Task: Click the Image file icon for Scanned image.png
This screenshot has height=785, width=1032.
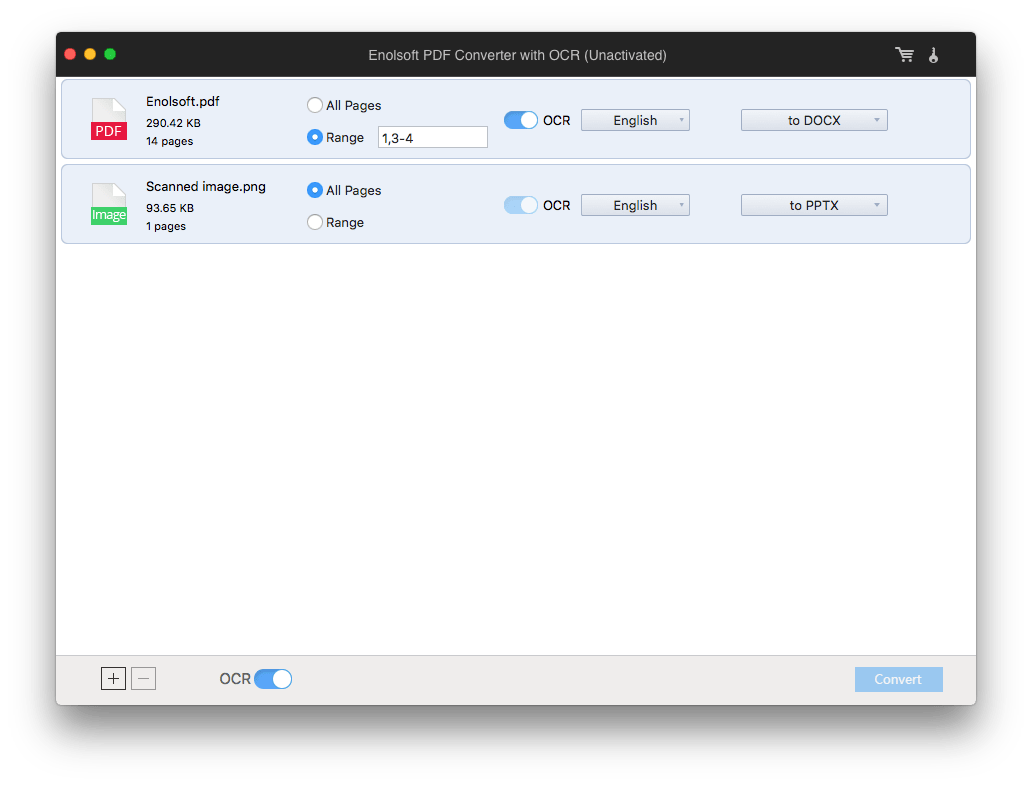Action: [x=109, y=204]
